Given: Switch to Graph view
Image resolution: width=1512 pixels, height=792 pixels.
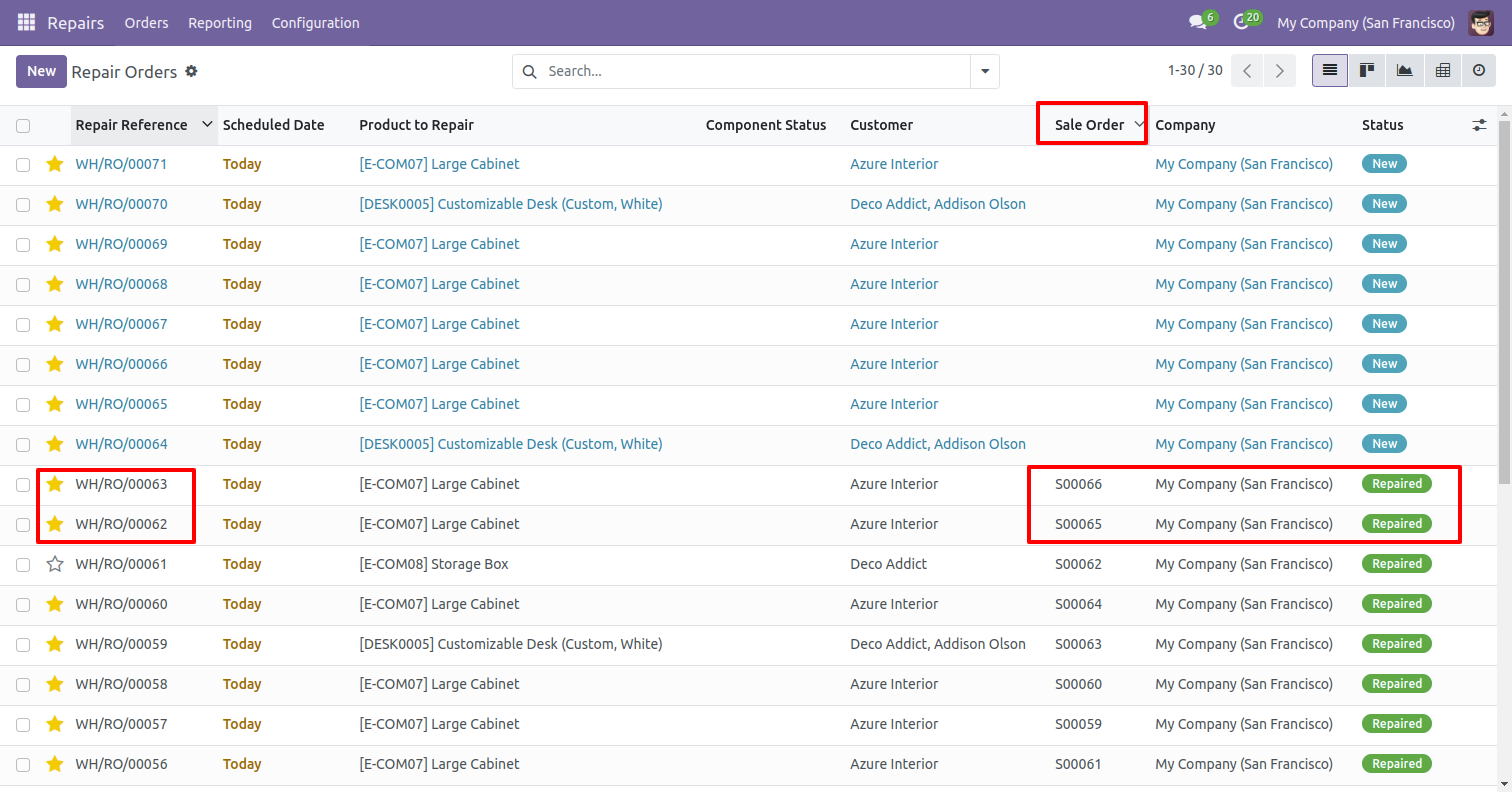Looking at the screenshot, I should (x=1404, y=71).
